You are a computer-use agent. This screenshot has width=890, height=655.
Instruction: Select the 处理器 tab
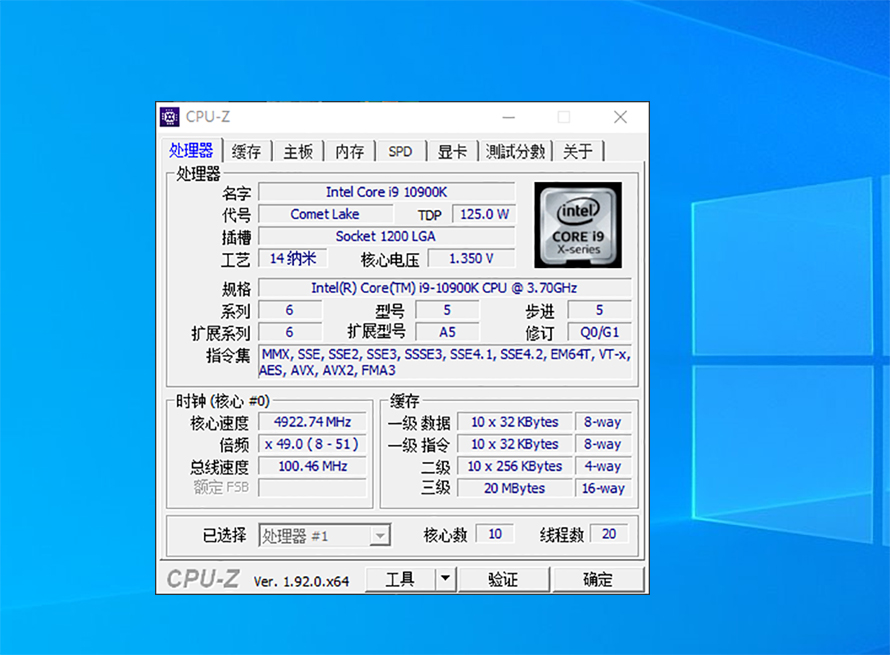coord(191,151)
